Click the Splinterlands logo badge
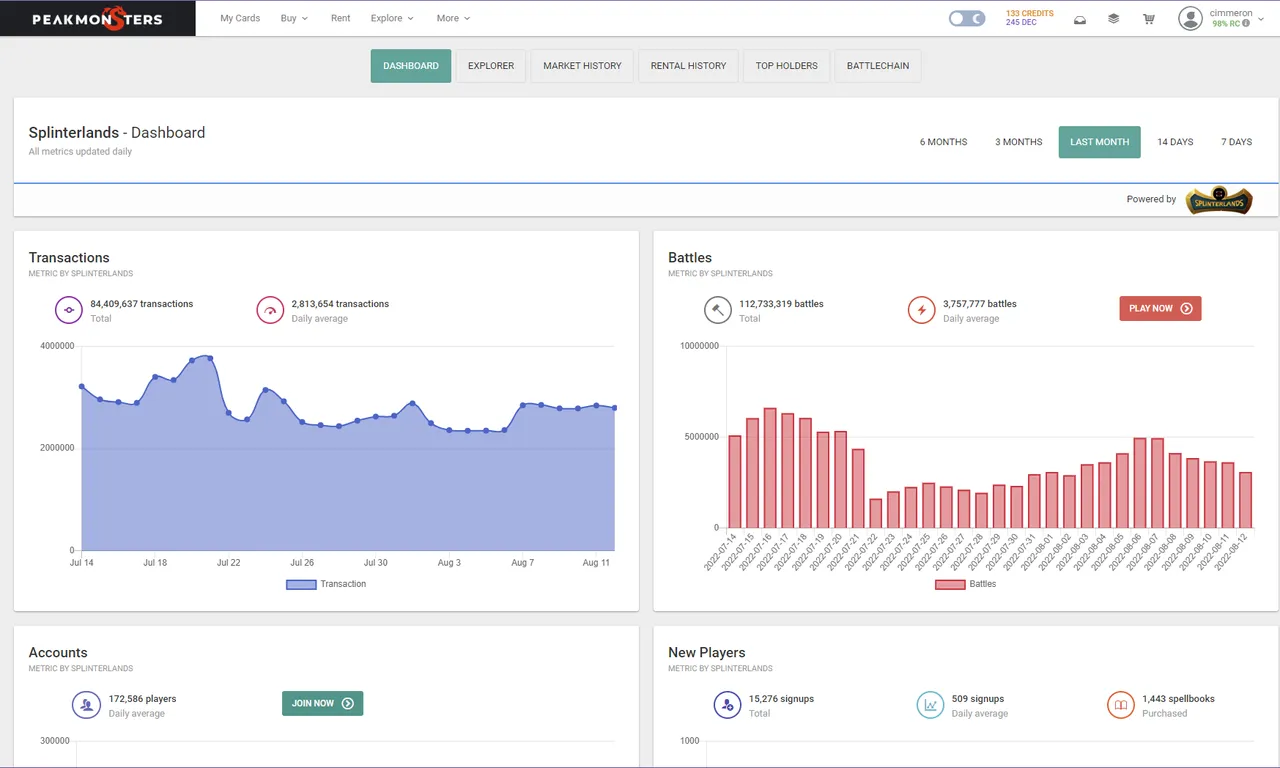1280x768 pixels. [1219, 200]
